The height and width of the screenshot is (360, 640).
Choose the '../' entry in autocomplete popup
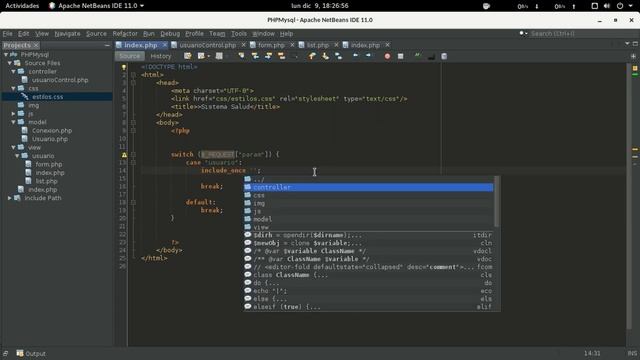click(x=368, y=180)
